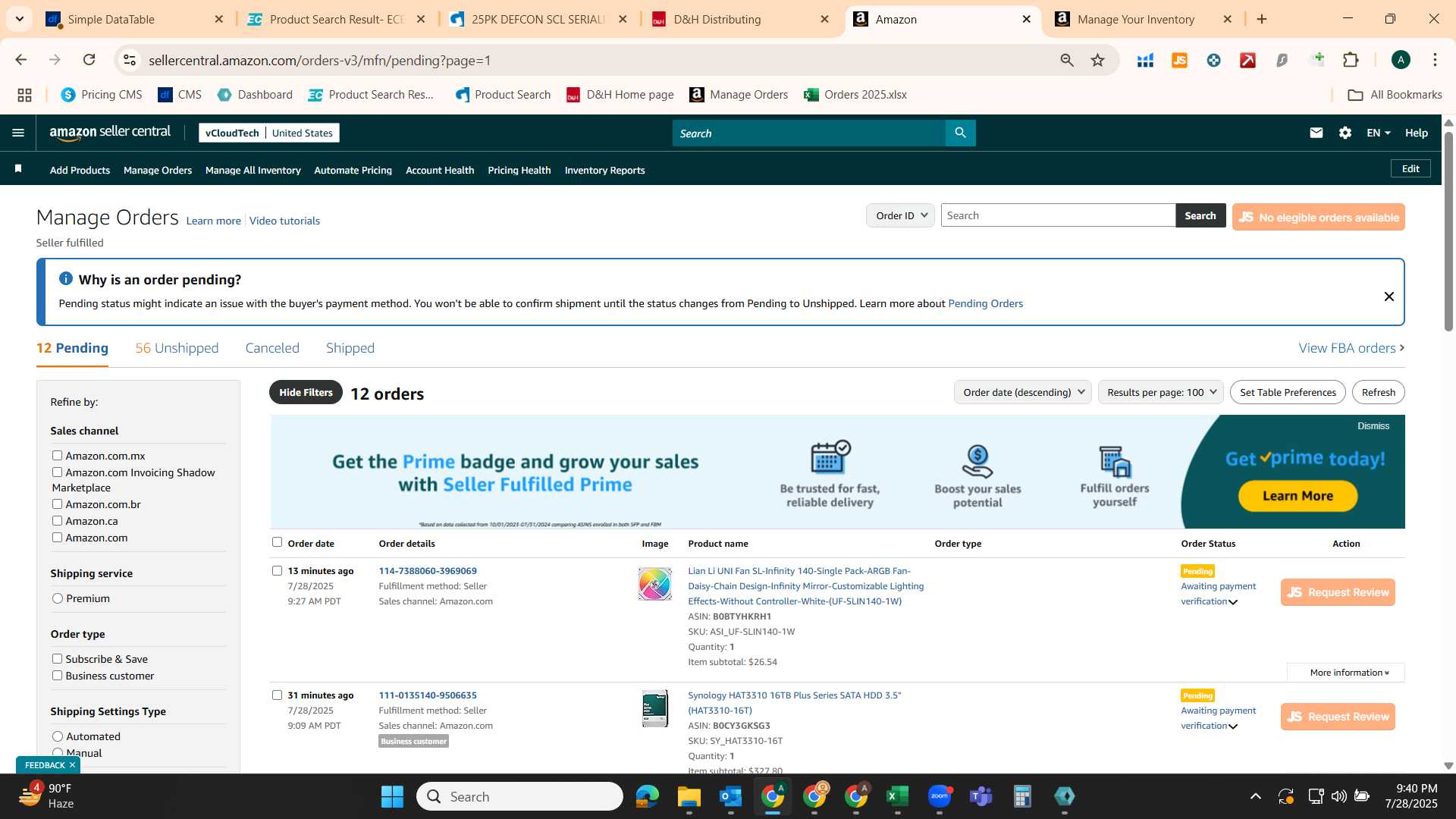Click Learn More on Prime banner
This screenshot has width=1456, height=819.
point(1298,496)
